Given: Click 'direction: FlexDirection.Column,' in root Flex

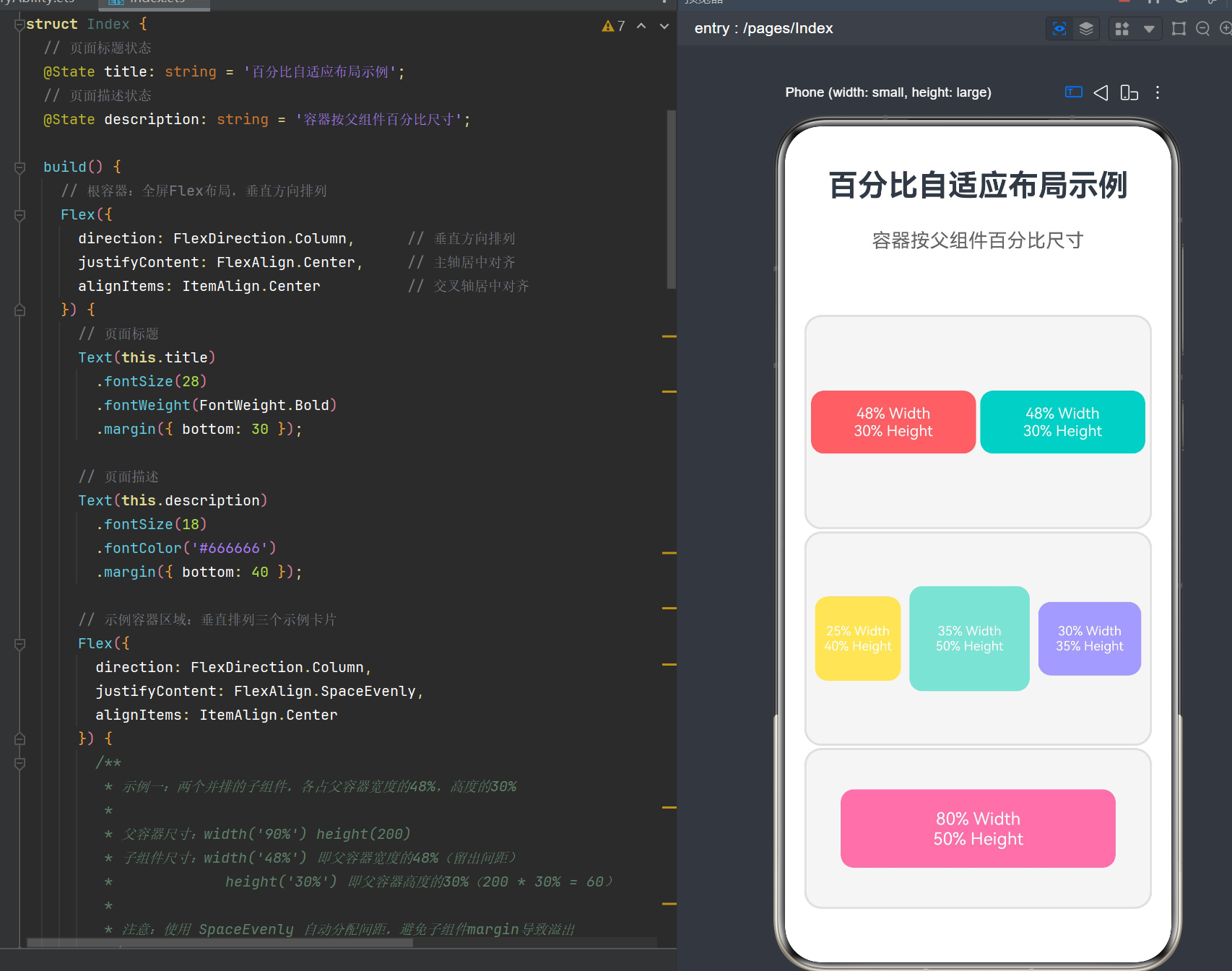Looking at the screenshot, I should pos(216,239).
